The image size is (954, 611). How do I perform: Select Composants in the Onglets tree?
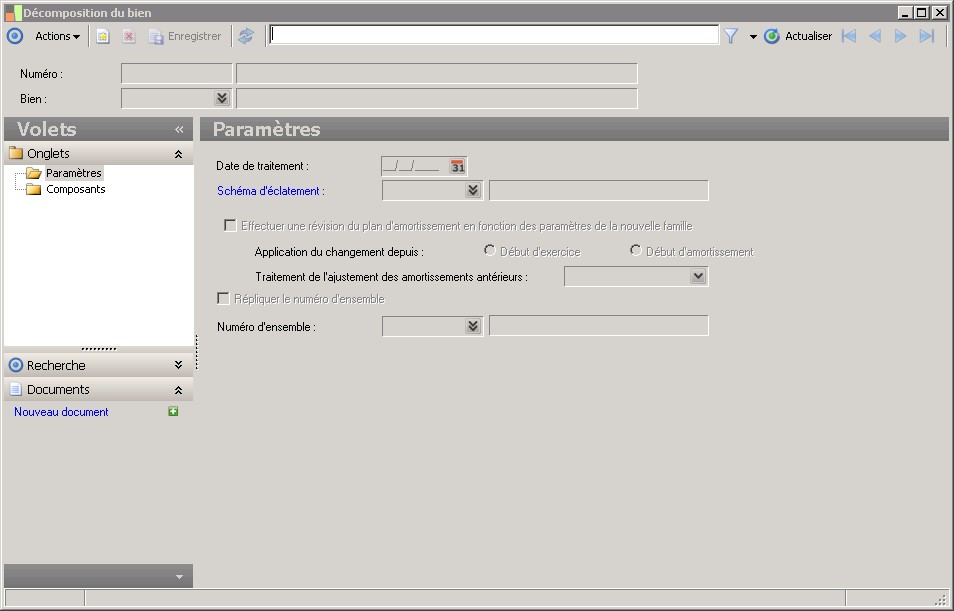[75, 189]
